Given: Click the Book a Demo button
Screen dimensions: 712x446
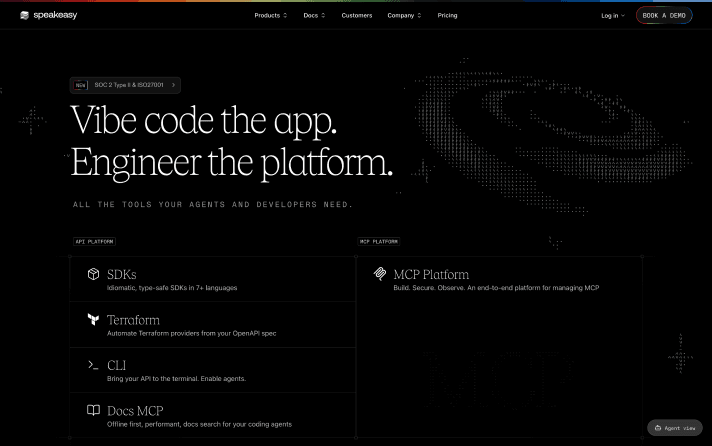Looking at the screenshot, I should point(664,15).
